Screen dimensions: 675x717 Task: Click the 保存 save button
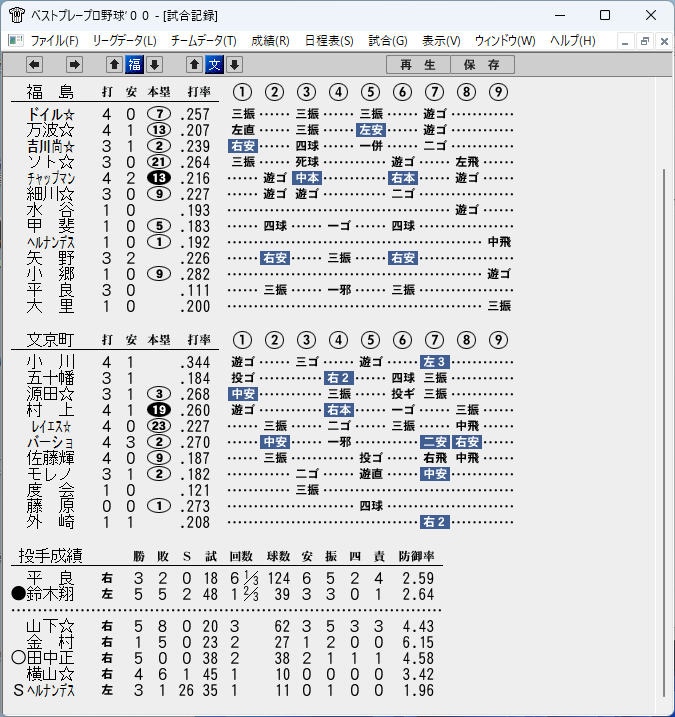tap(482, 65)
